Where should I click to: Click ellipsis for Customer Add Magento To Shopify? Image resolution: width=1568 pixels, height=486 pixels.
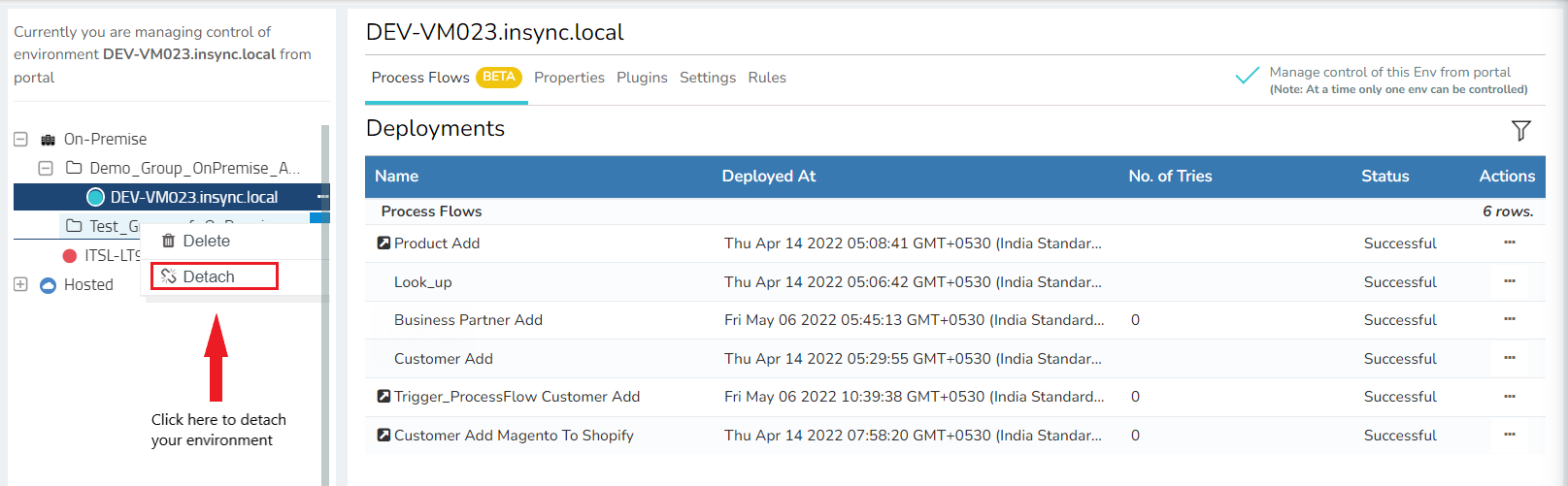pos(1509,435)
